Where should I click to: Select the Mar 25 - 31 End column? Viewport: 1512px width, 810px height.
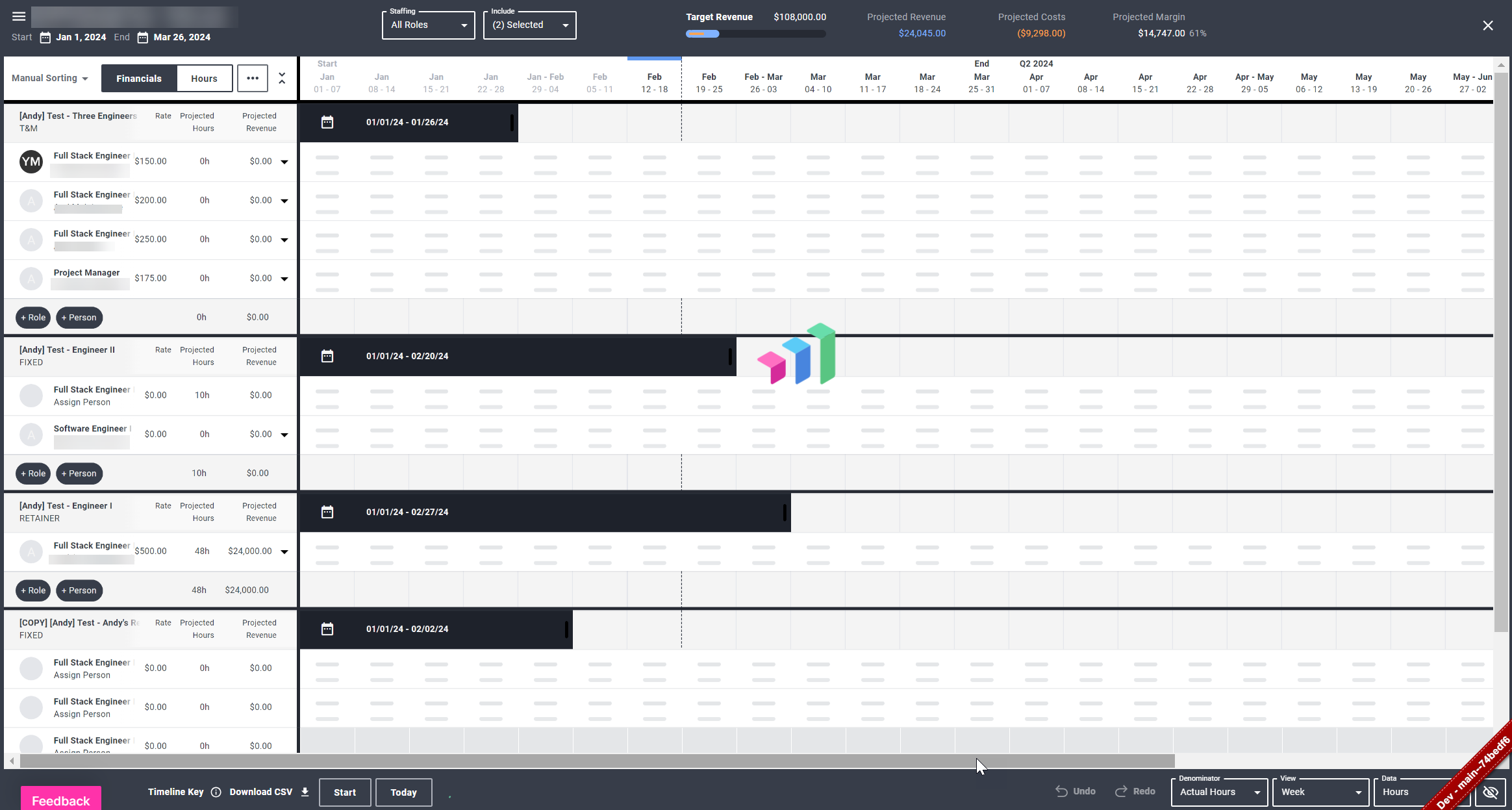pos(982,77)
